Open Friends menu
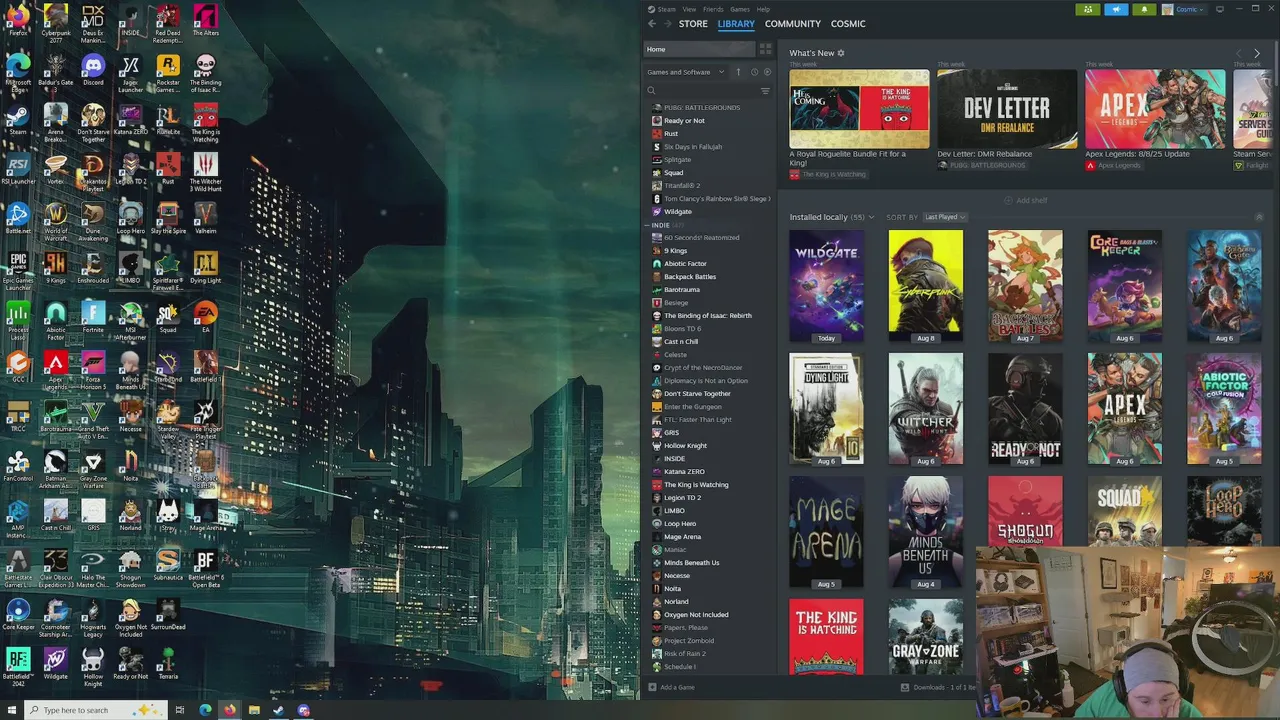 [713, 9]
